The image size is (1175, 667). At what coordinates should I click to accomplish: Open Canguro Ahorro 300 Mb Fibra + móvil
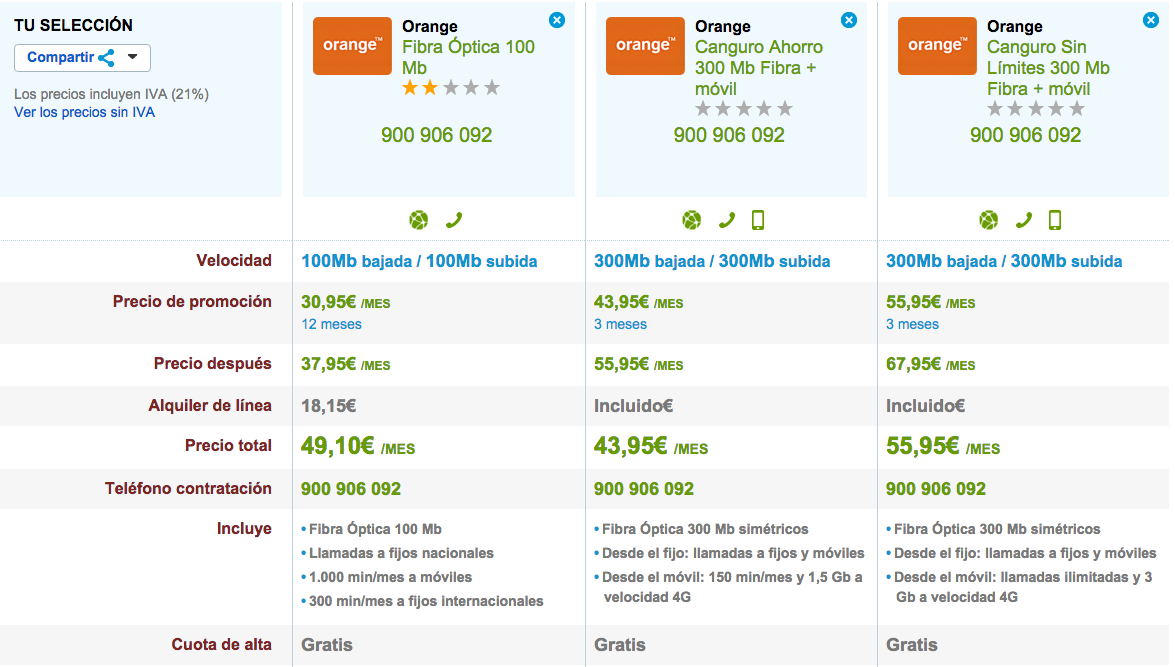point(759,68)
